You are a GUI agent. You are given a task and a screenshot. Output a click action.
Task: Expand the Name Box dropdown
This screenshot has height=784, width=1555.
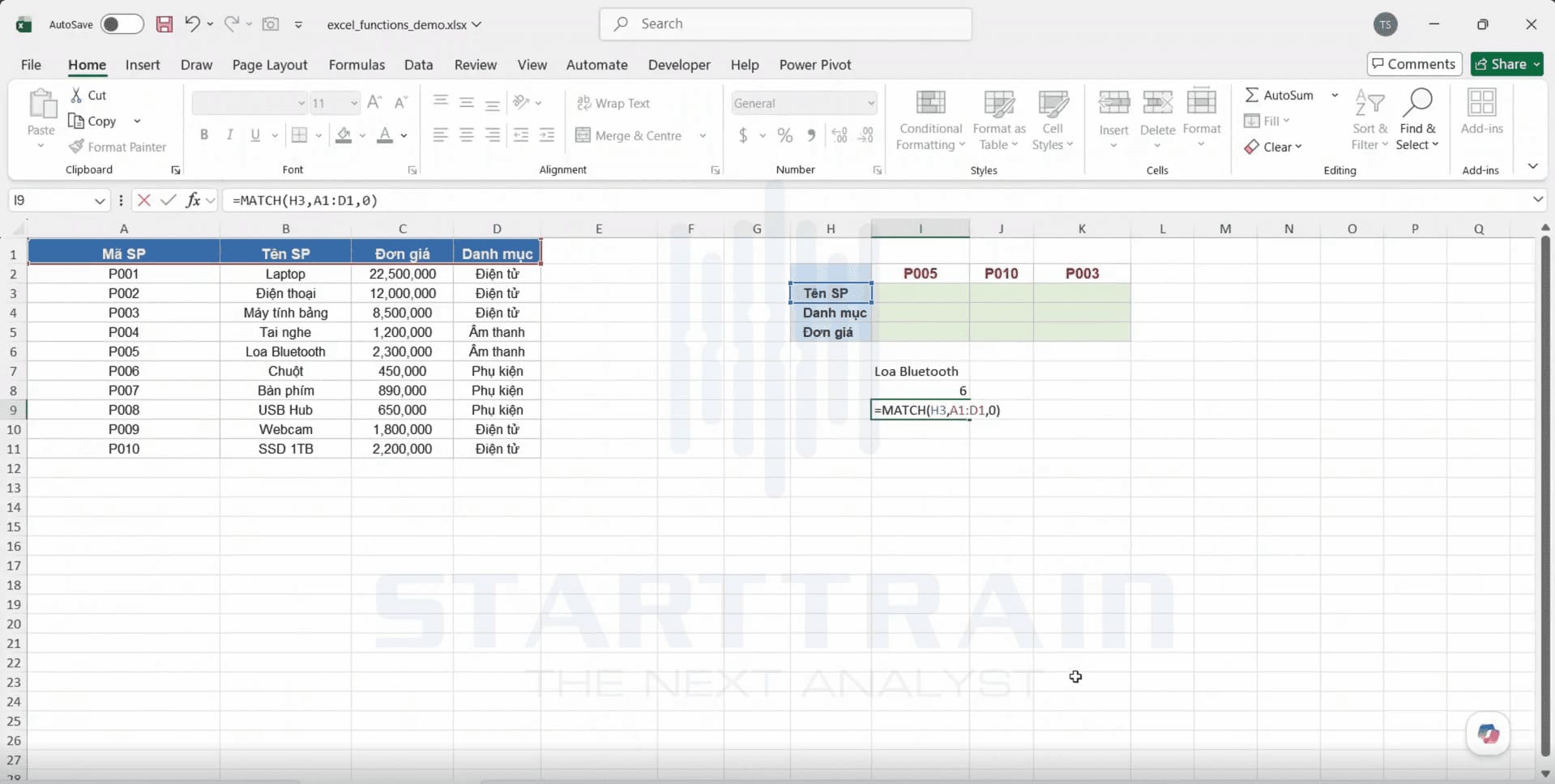(100, 200)
